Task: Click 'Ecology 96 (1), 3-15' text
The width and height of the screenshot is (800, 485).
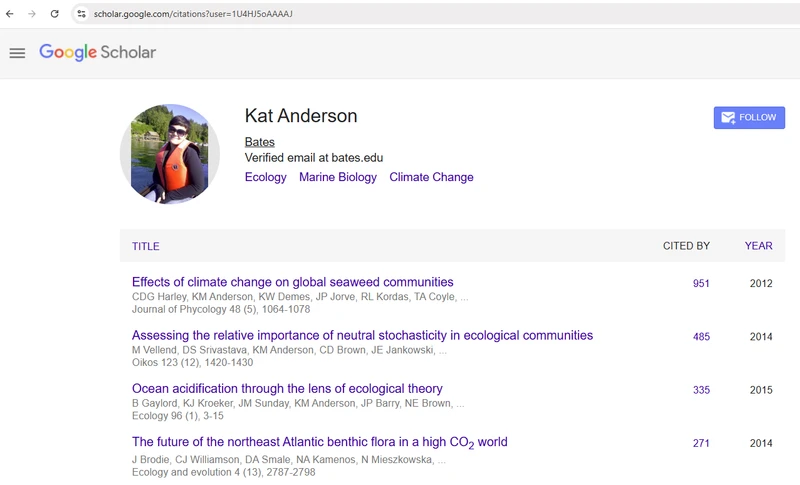Action: [x=178, y=416]
